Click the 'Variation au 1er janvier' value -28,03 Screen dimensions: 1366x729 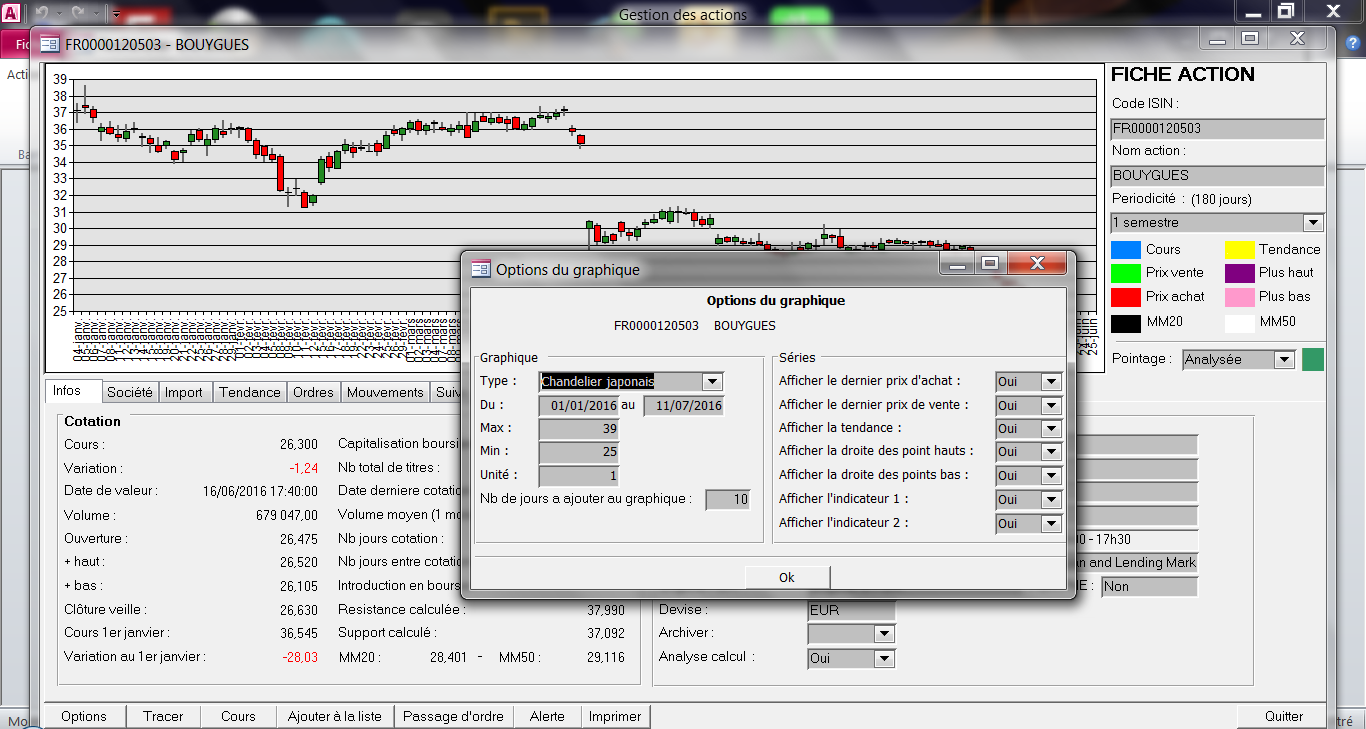pyautogui.click(x=300, y=657)
